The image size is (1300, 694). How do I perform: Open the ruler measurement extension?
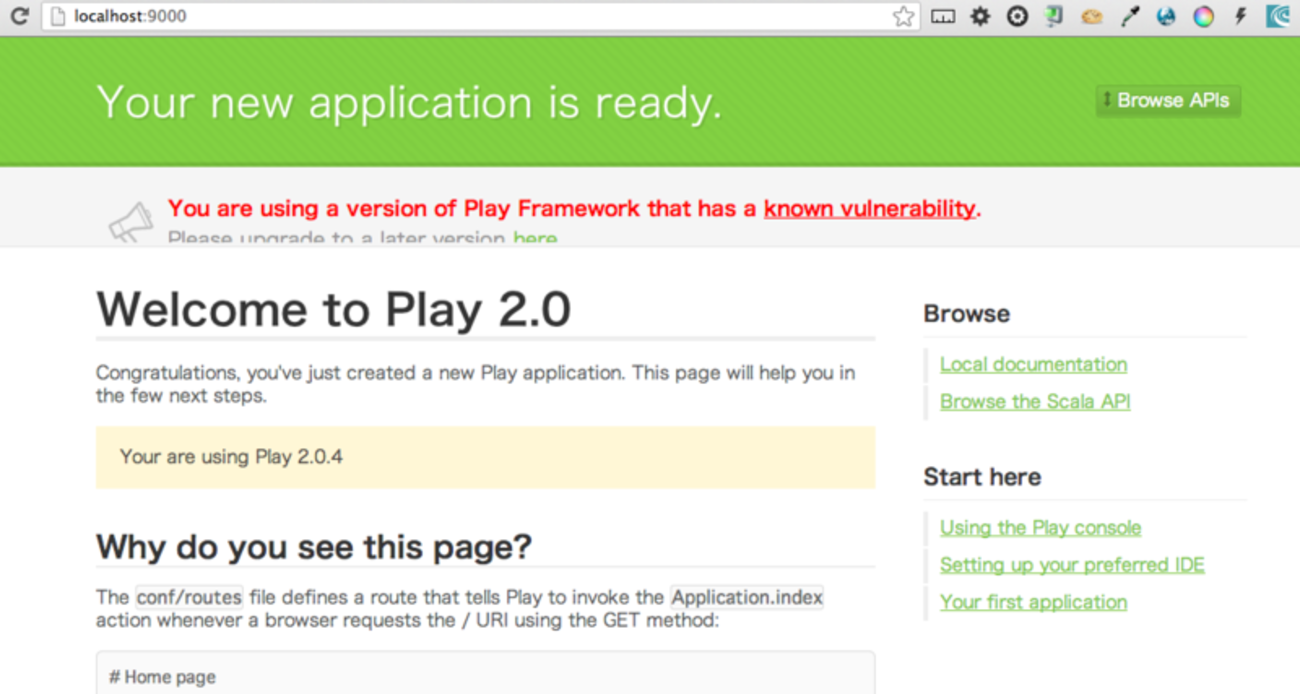click(x=942, y=16)
